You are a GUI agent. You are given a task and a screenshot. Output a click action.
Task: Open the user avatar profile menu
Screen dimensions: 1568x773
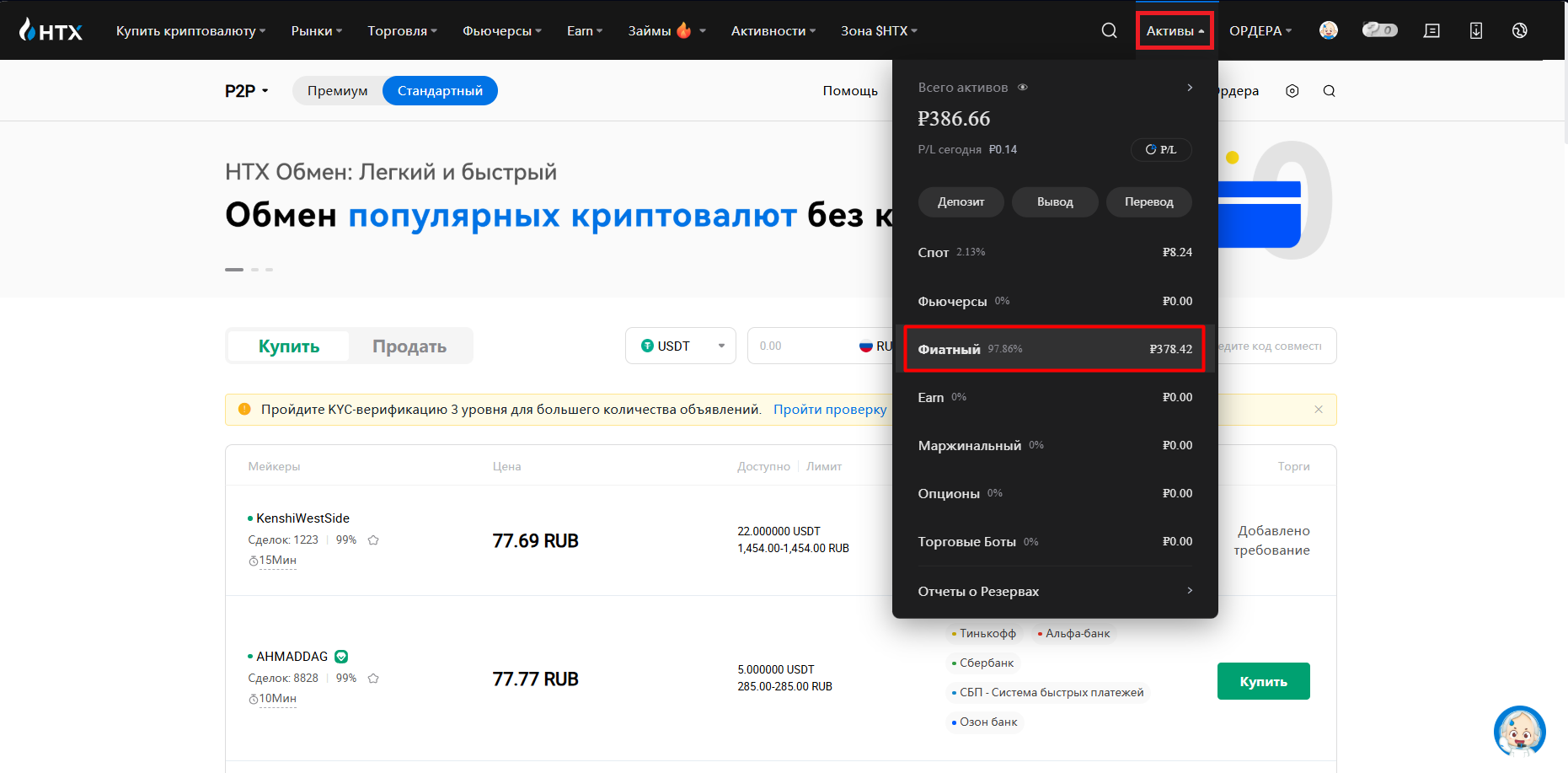[1329, 30]
